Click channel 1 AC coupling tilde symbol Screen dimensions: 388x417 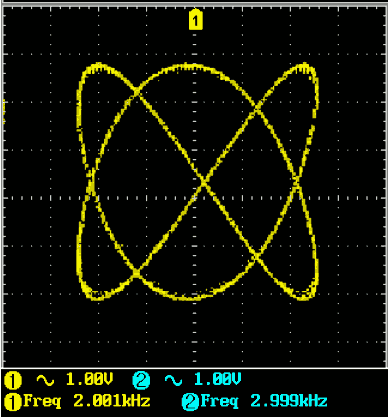click(x=45, y=380)
